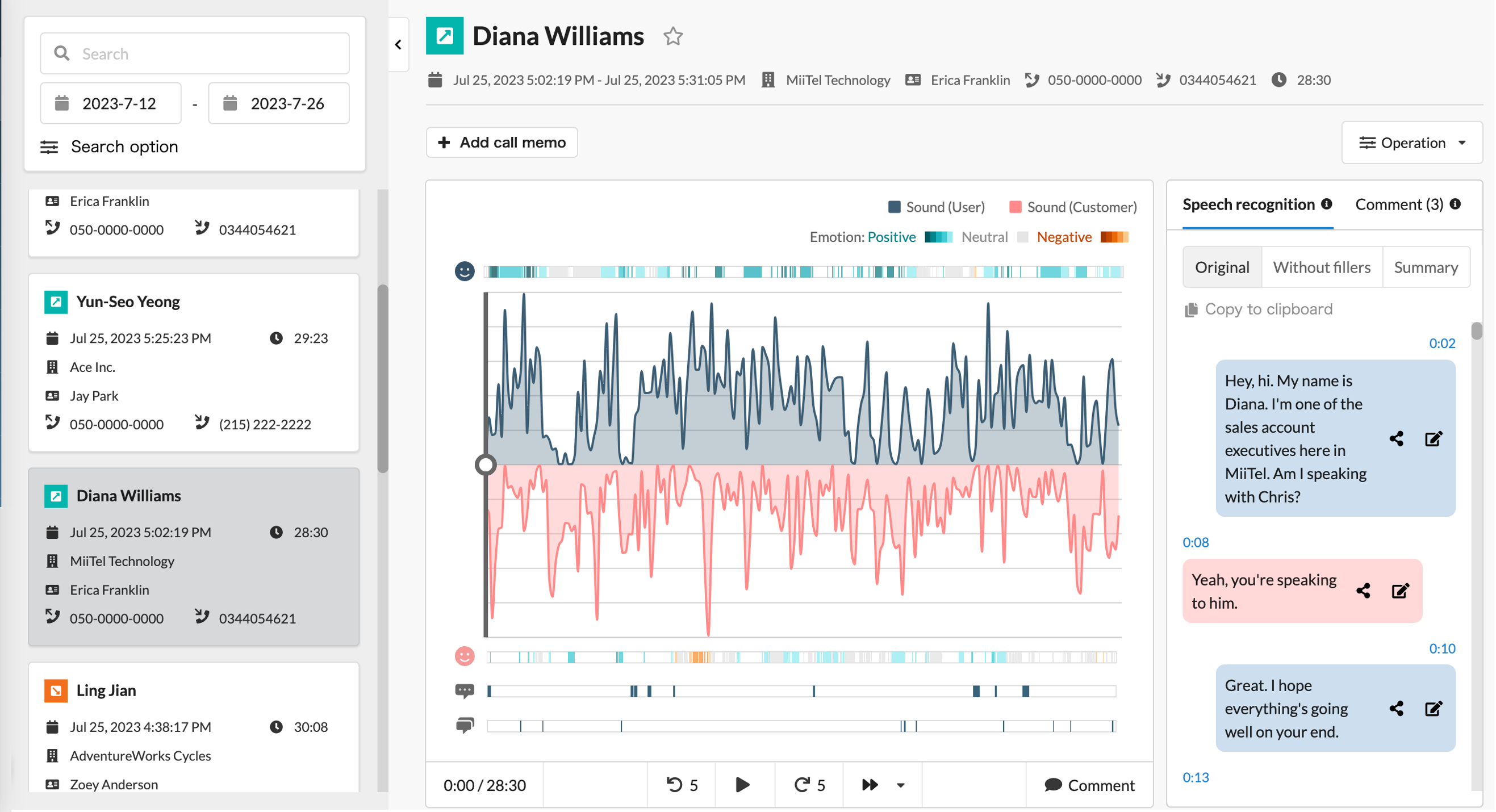Open playback speed dropdown arrow
This screenshot has width=1496, height=812.
point(900,785)
